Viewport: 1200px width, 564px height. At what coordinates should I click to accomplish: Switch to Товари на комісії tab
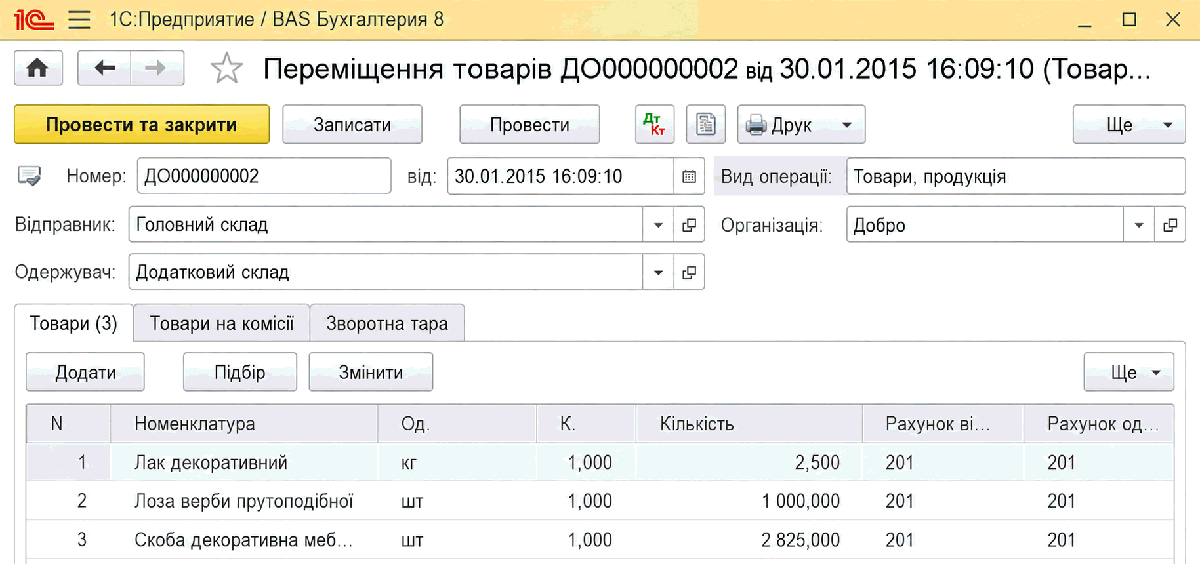[x=221, y=323]
